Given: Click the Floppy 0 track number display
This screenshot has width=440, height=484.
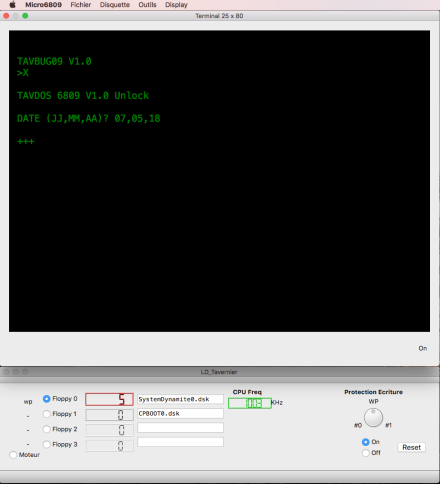Looking at the screenshot, I should (x=109, y=399).
